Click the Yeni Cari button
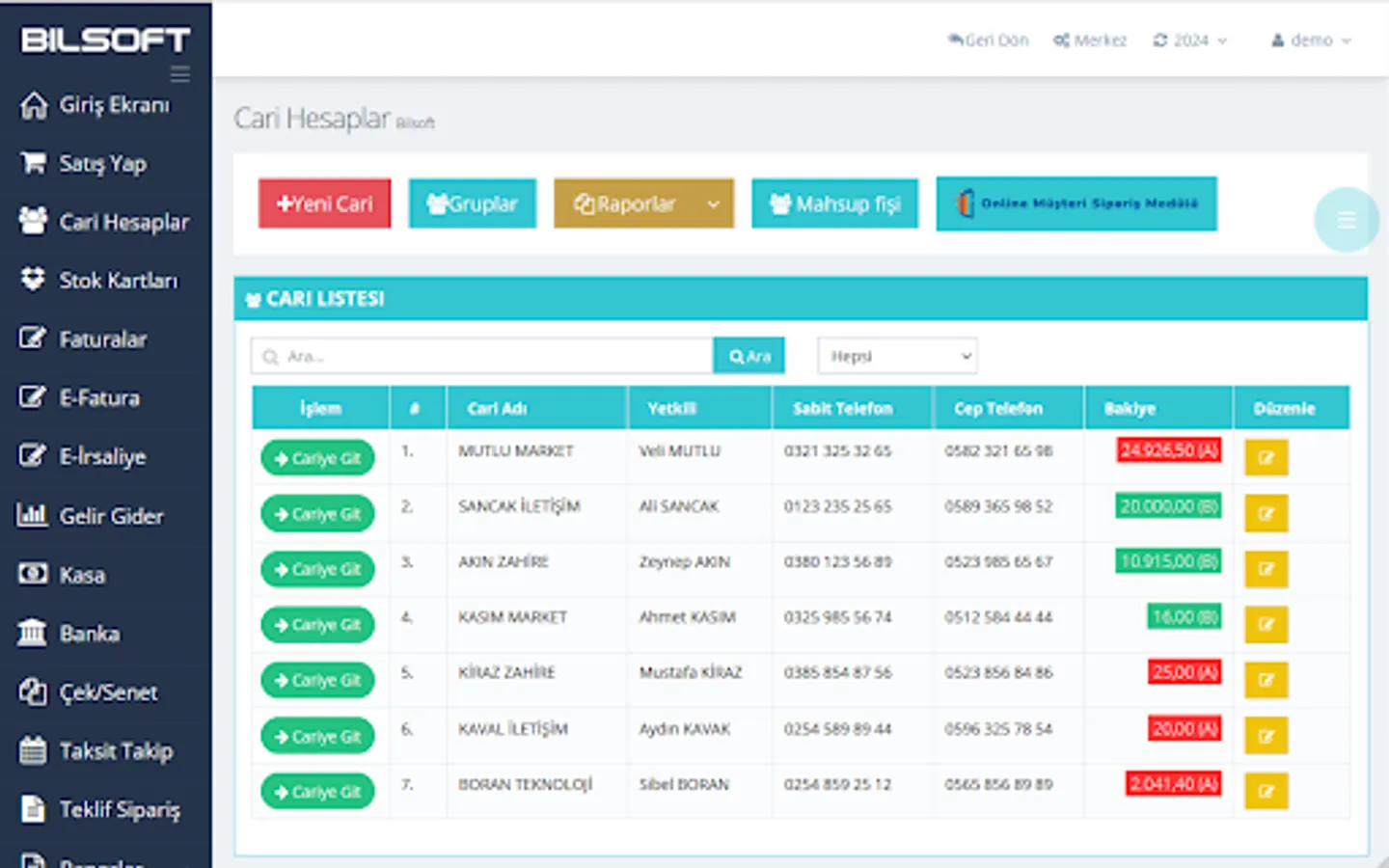 (x=324, y=203)
